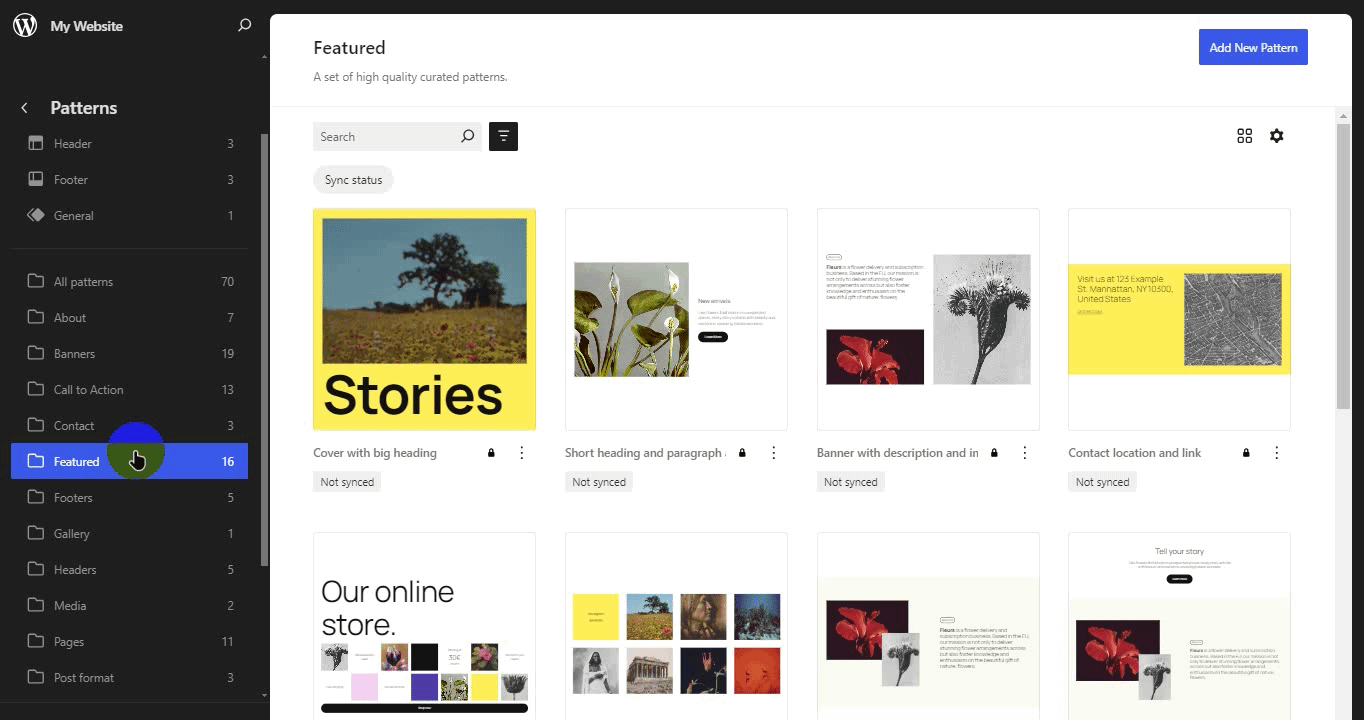Open the site search magnifier icon
This screenshot has height=720, width=1364.
tap(245, 26)
